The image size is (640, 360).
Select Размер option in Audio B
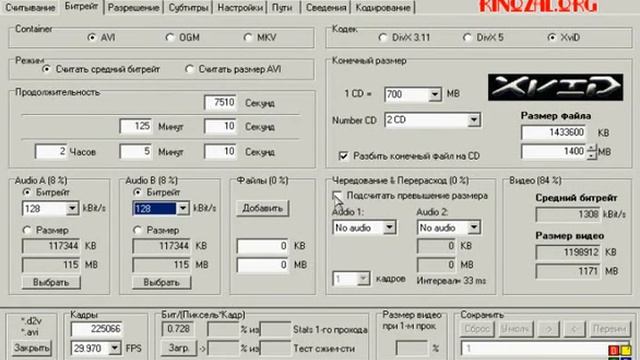pyautogui.click(x=157, y=231)
